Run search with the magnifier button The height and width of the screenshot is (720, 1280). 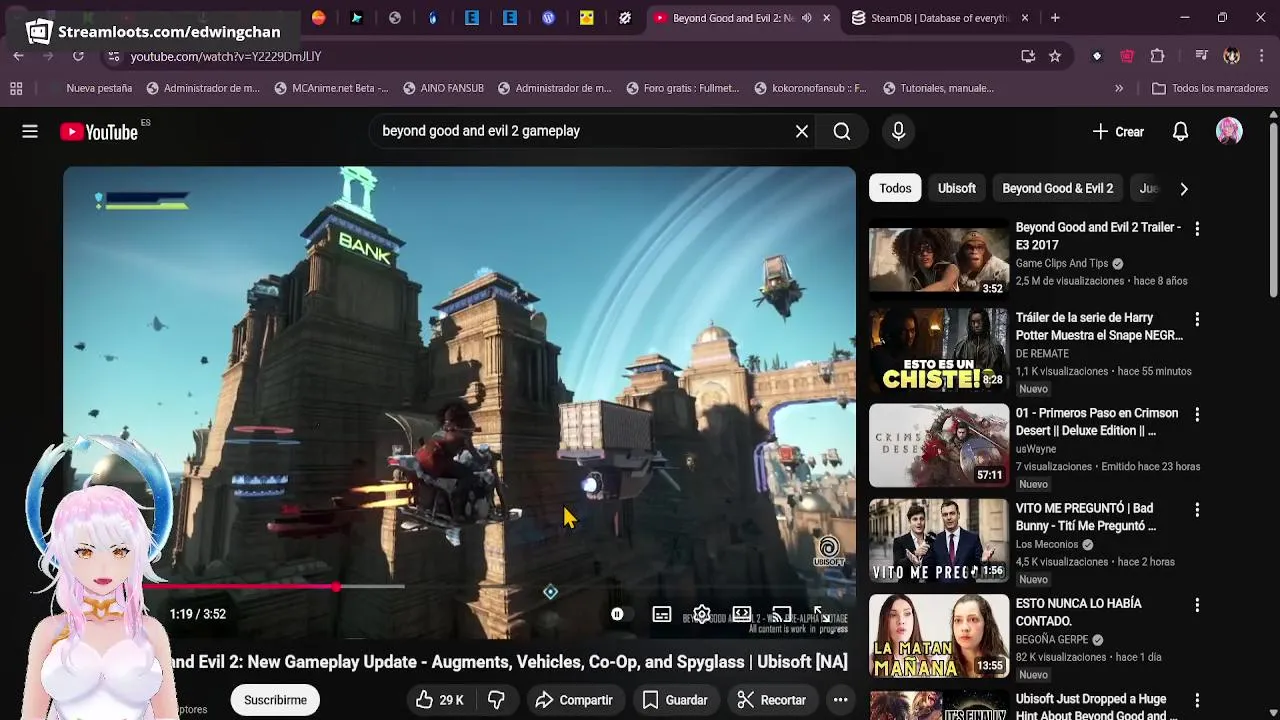[x=842, y=131]
